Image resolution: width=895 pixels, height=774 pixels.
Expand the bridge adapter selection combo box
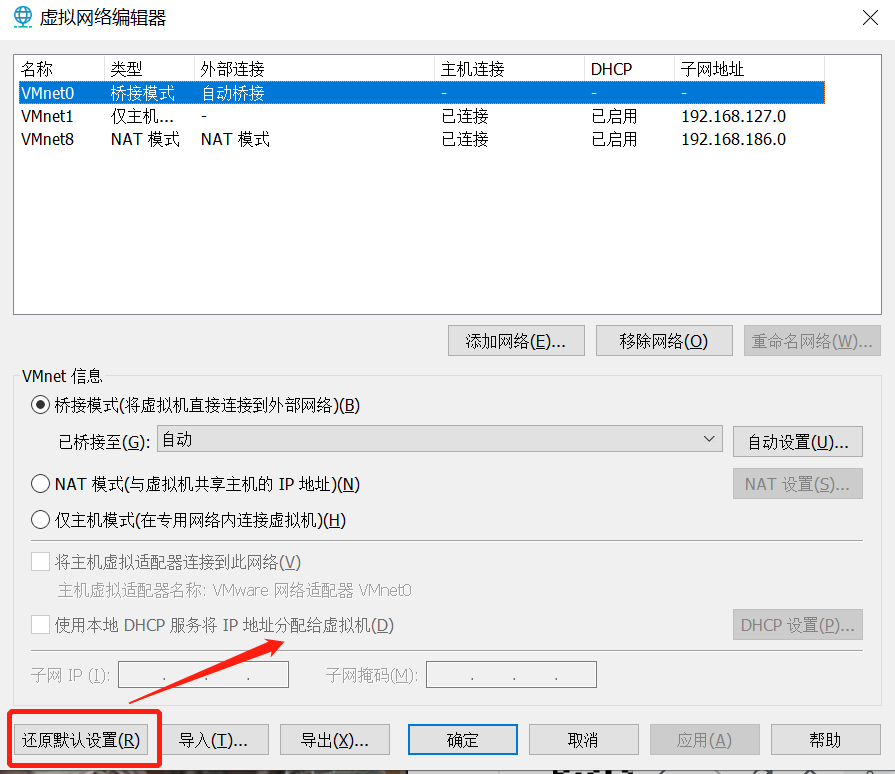pos(710,439)
